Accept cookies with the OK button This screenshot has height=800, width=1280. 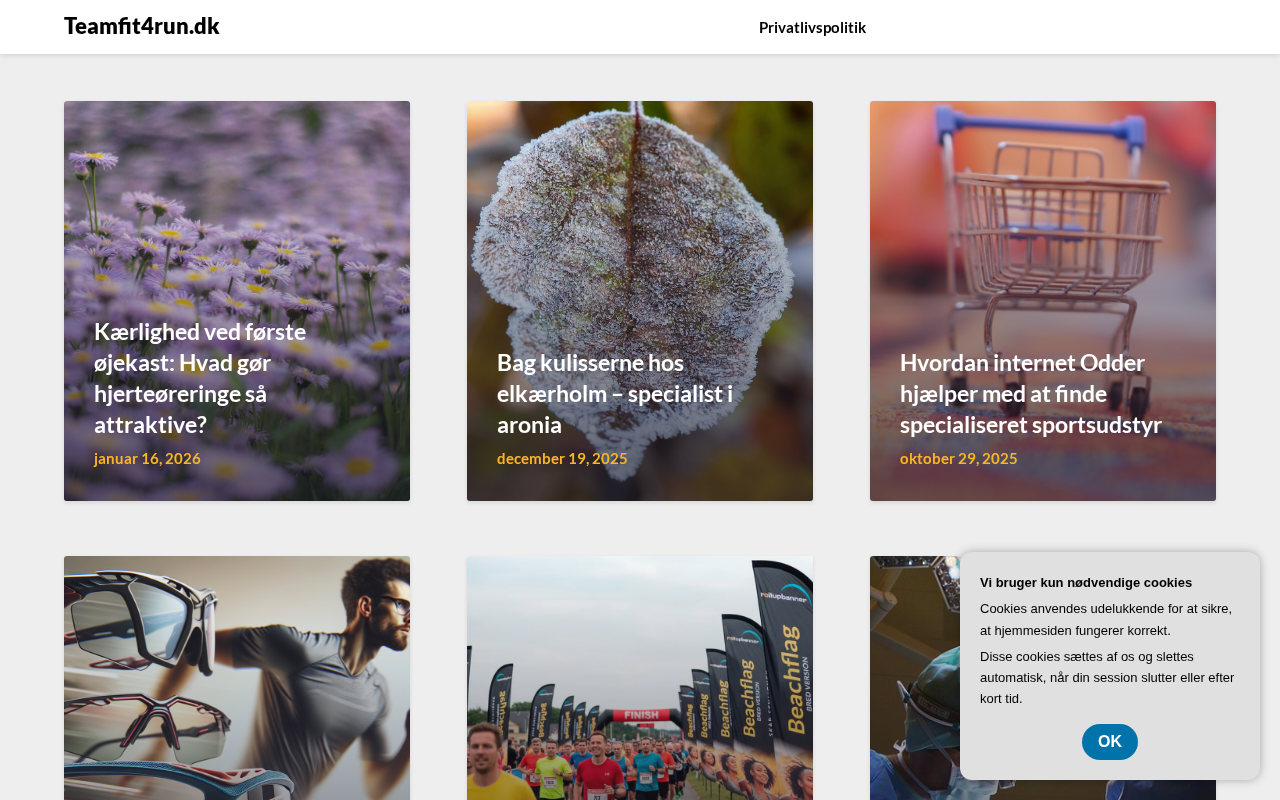pyautogui.click(x=1110, y=742)
